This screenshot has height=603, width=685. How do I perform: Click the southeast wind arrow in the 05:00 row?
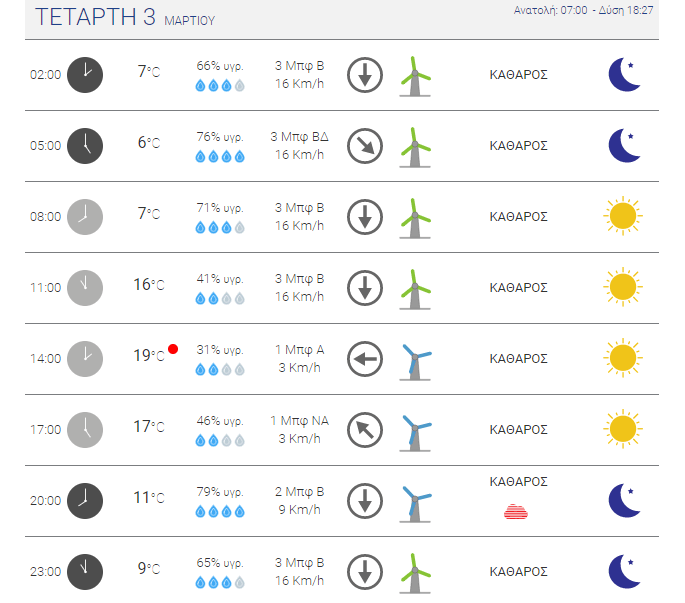tap(365, 146)
